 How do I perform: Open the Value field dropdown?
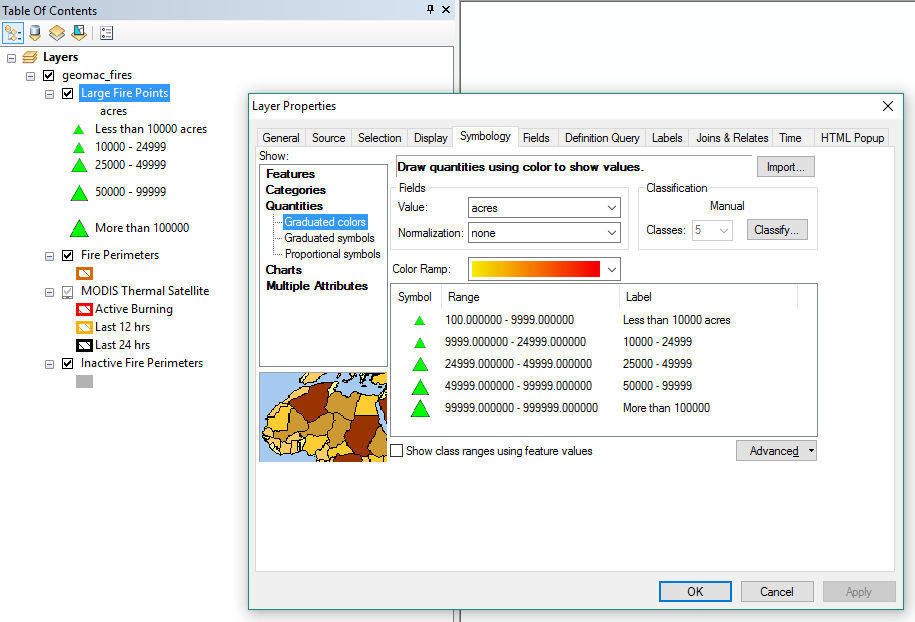612,208
